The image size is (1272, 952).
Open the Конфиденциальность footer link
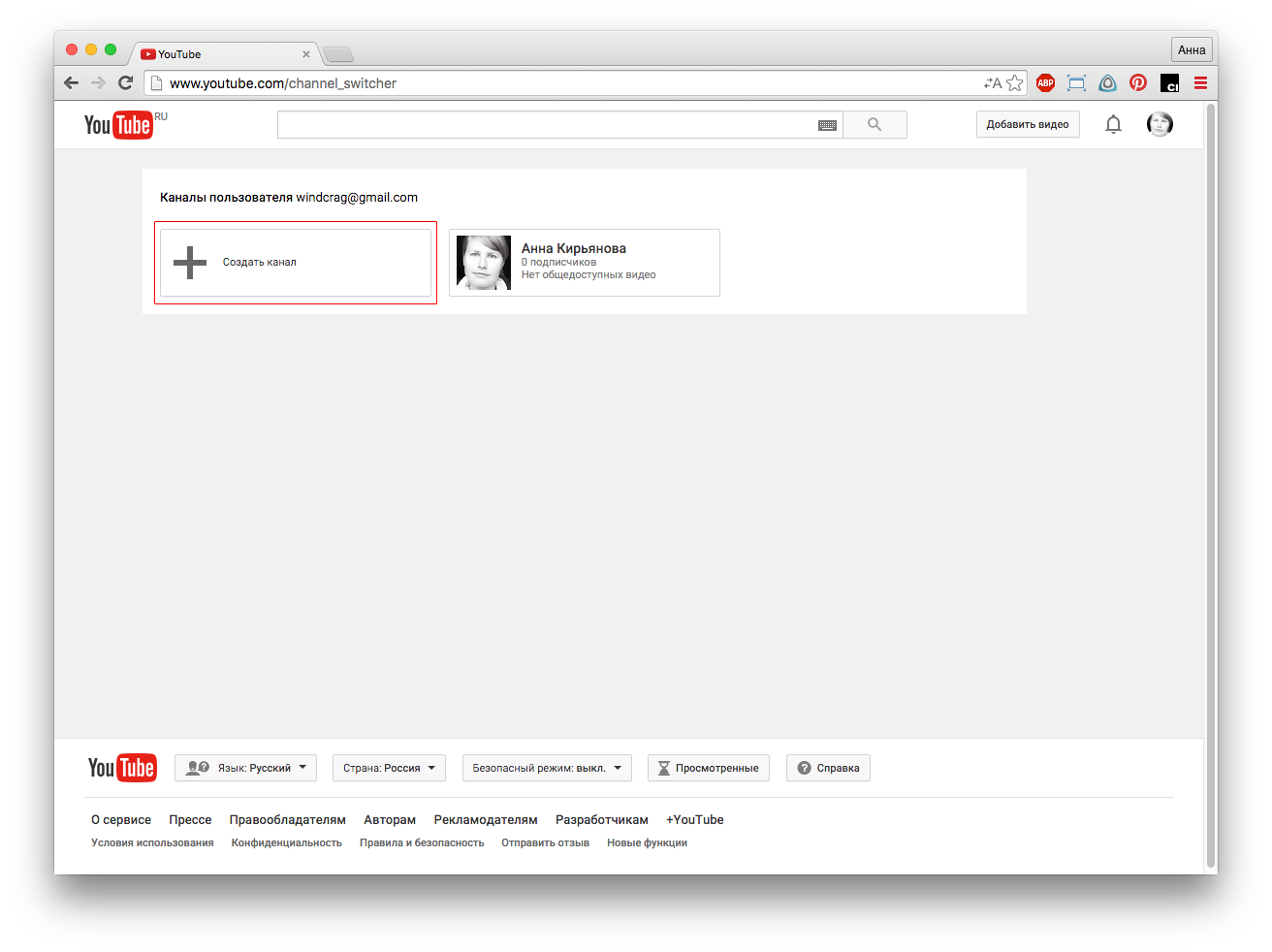[286, 843]
